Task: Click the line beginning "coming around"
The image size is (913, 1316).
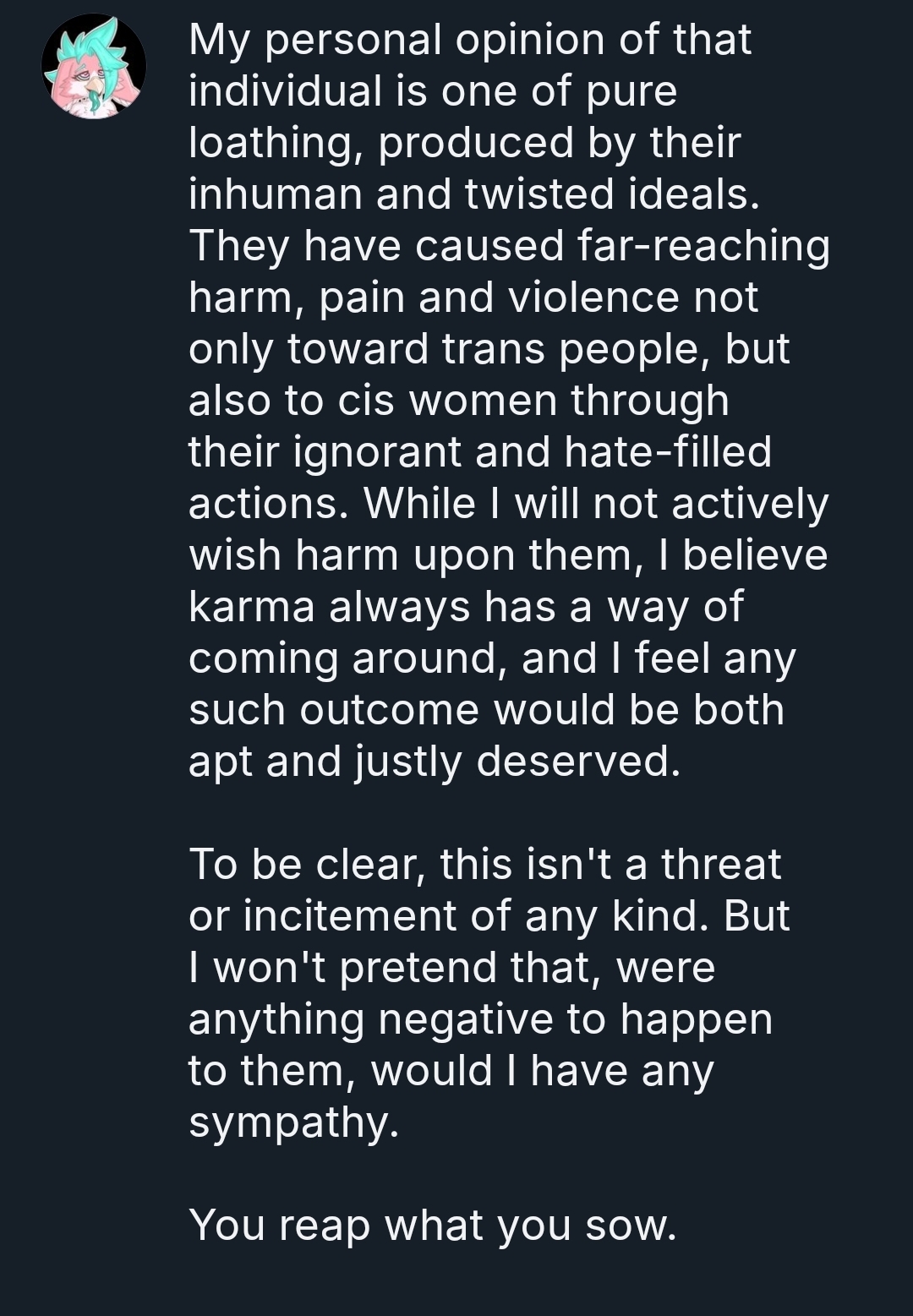Action: pos(491,658)
